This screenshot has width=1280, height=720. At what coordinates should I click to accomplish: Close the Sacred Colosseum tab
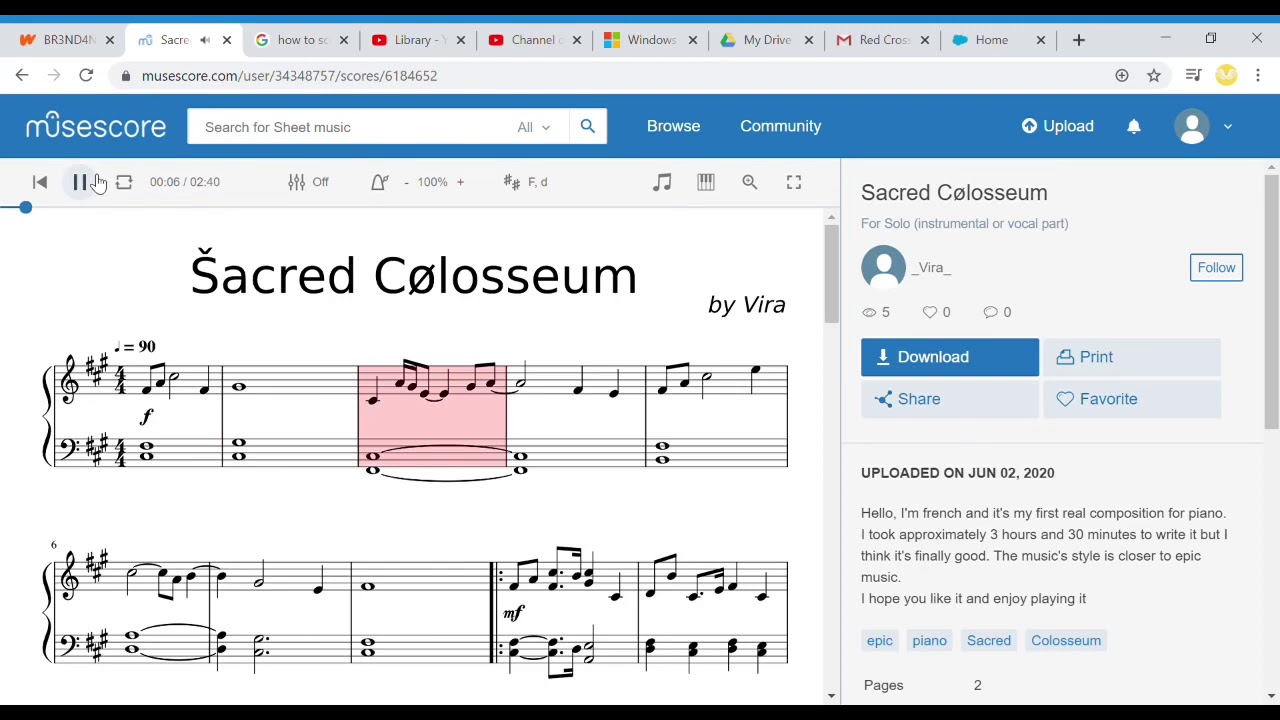(x=227, y=40)
